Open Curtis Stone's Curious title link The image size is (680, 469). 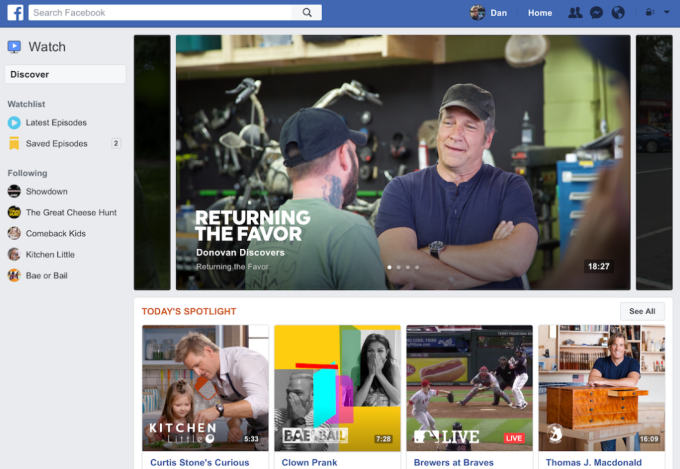click(x=200, y=462)
